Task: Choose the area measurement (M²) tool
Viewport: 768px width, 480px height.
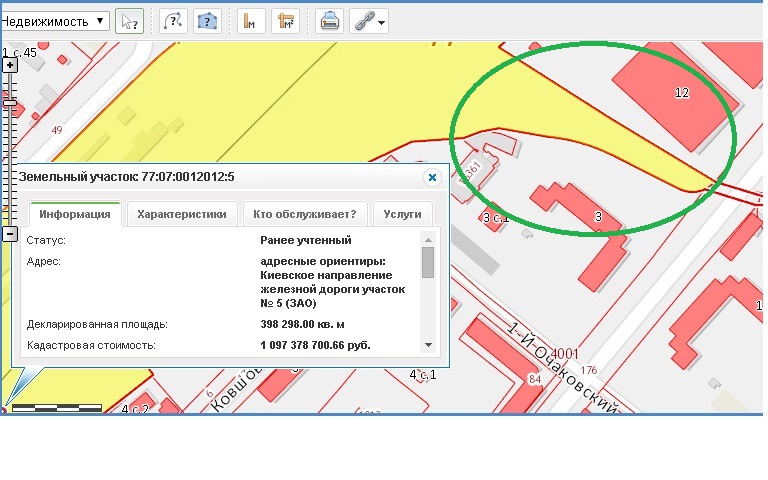Action: (x=286, y=21)
